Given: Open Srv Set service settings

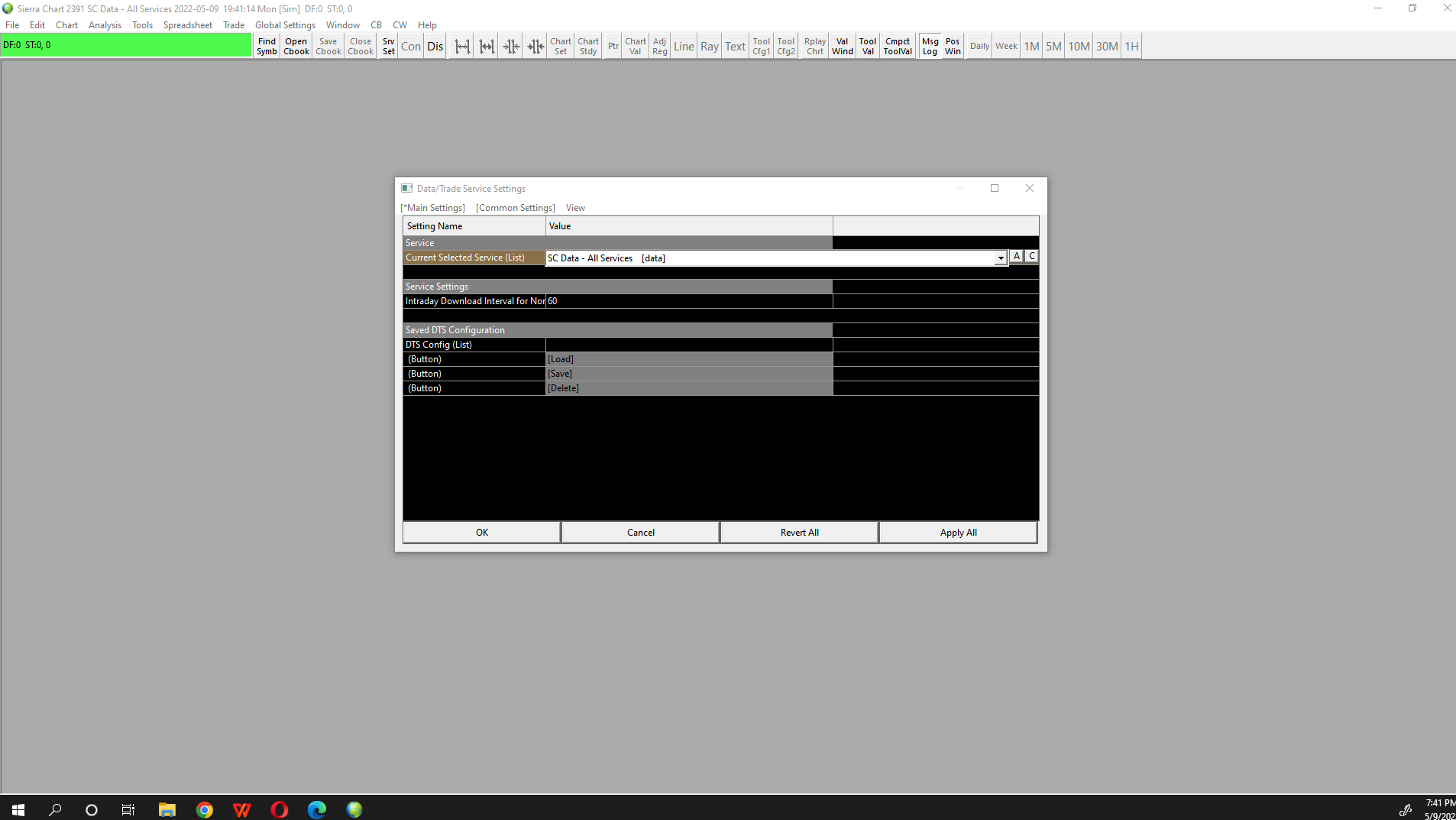Looking at the screenshot, I should tap(389, 47).
